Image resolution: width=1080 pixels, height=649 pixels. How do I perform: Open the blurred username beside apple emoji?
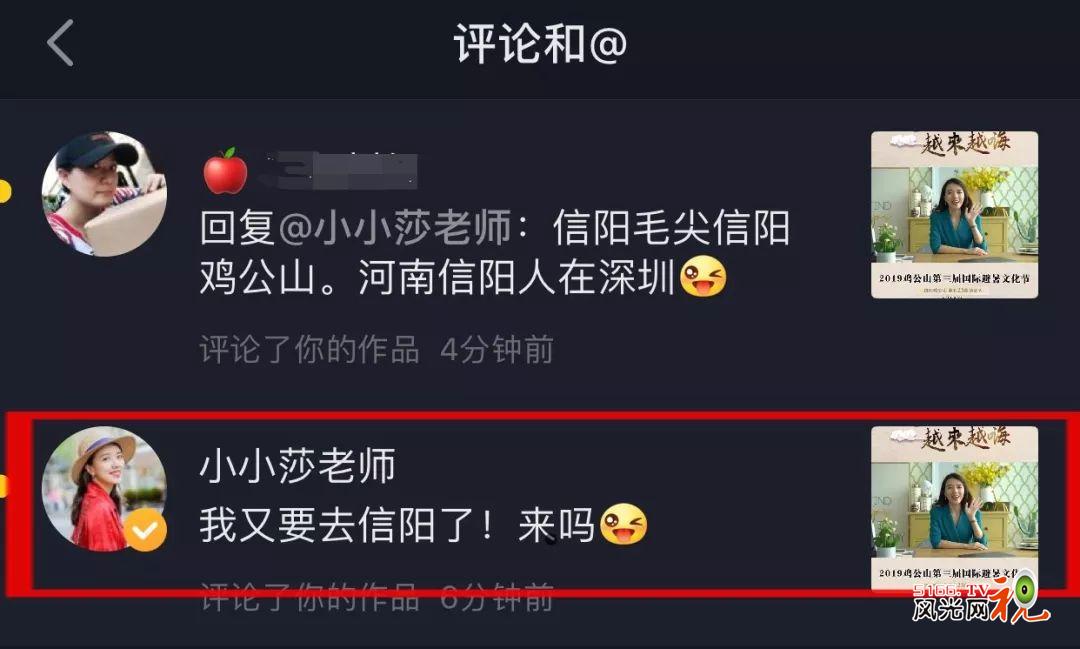coord(338,169)
